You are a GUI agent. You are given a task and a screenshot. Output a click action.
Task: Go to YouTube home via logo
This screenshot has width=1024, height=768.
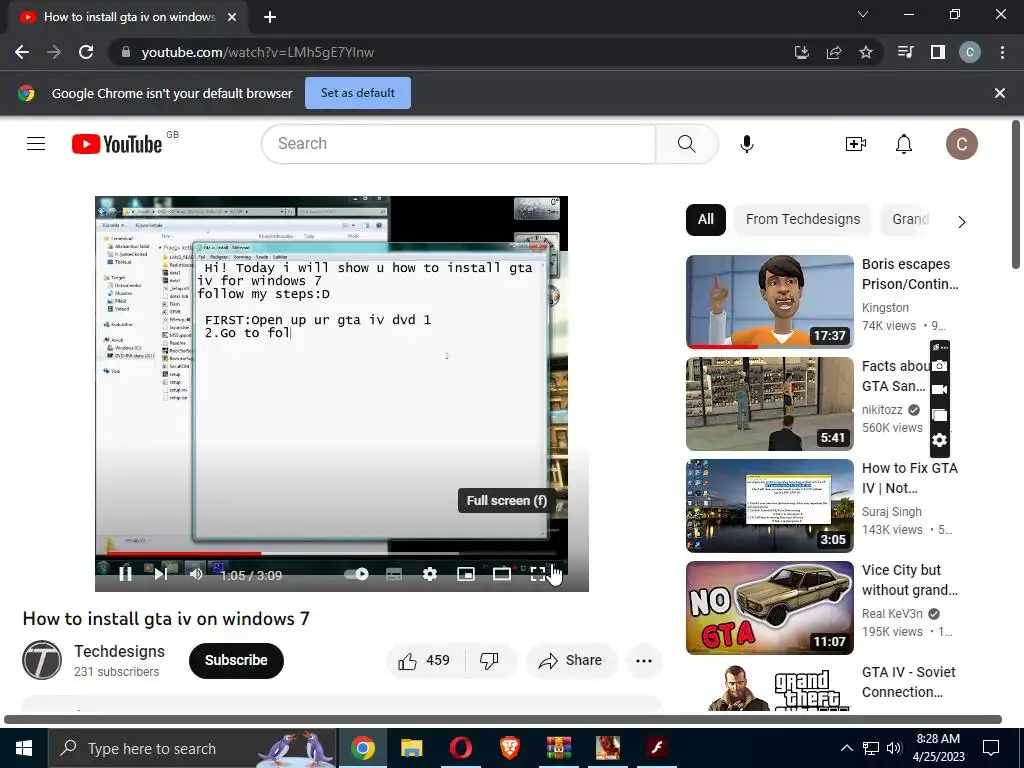[117, 144]
